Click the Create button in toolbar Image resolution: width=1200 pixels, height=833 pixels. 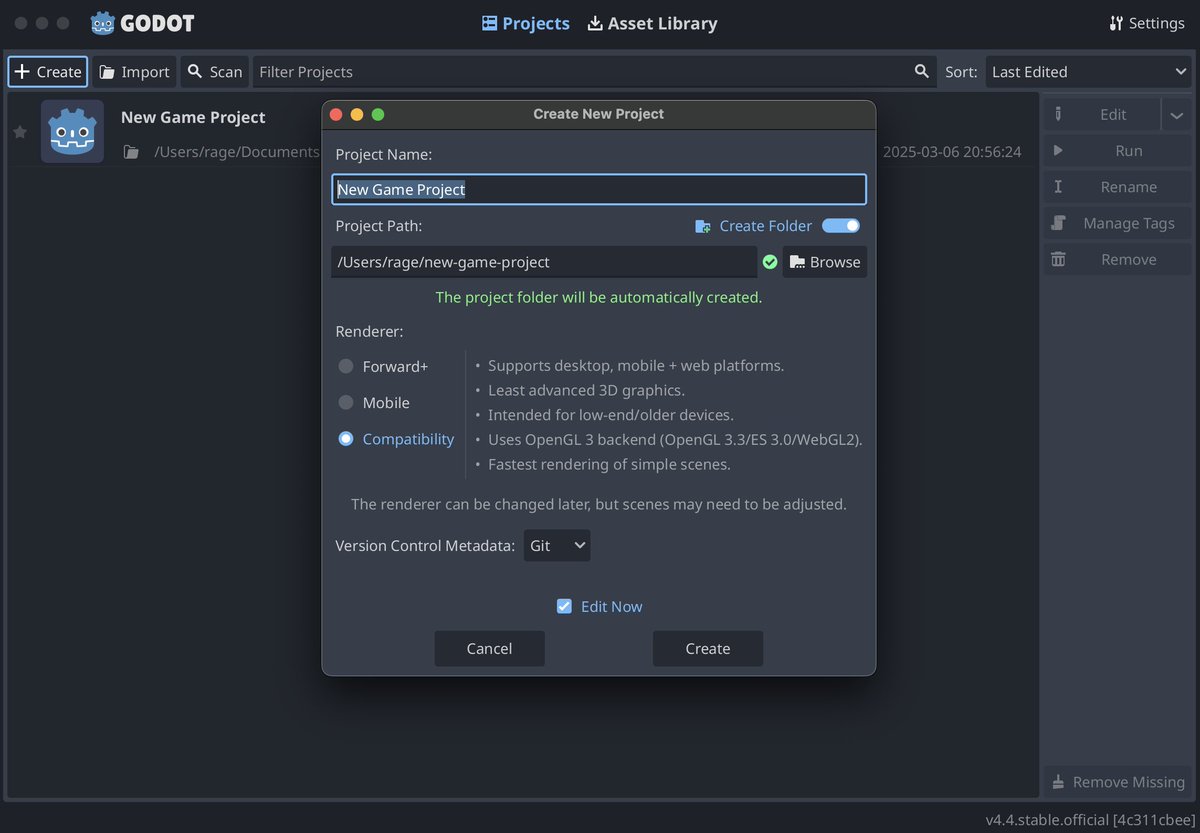coord(48,71)
